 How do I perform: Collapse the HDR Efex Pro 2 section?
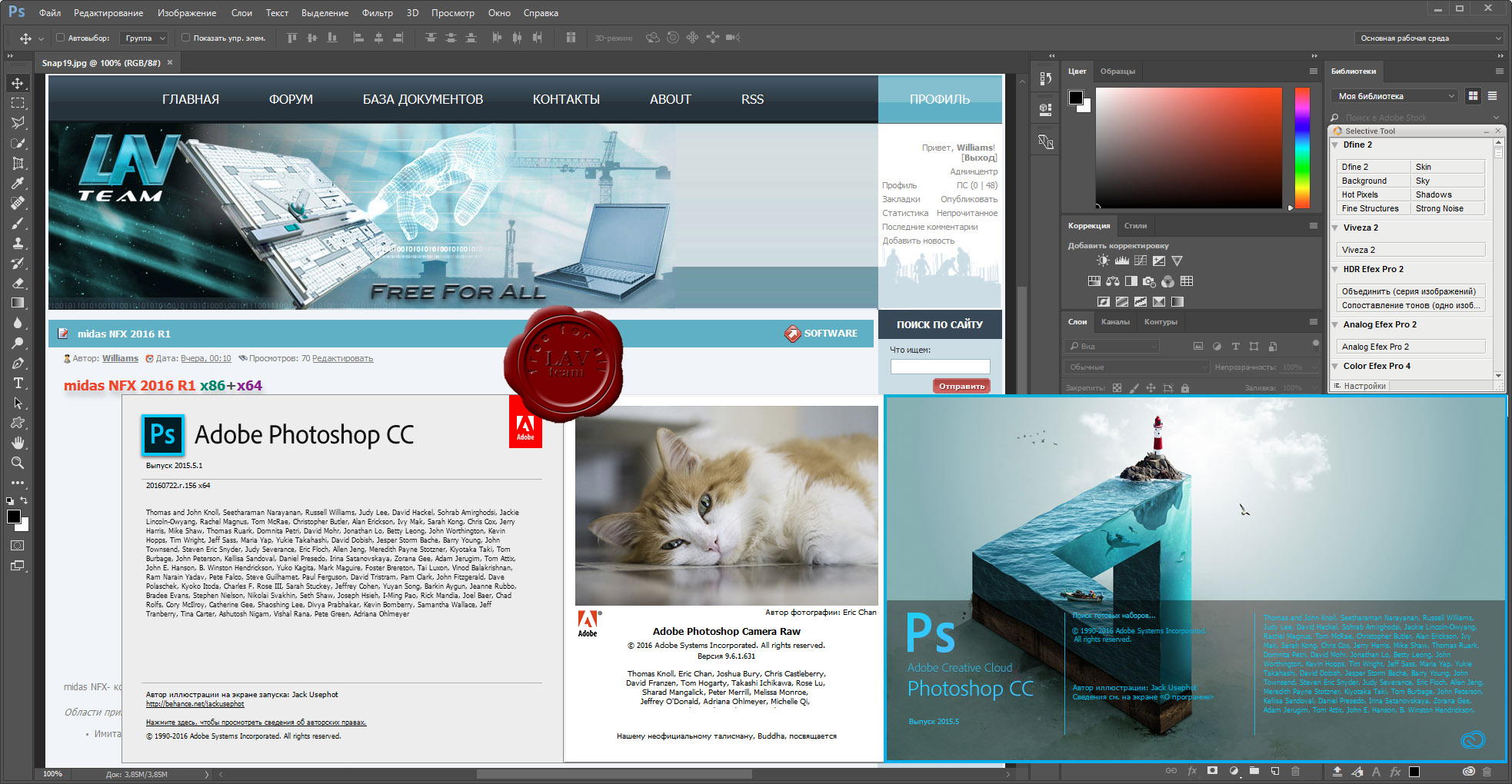[x=1336, y=269]
